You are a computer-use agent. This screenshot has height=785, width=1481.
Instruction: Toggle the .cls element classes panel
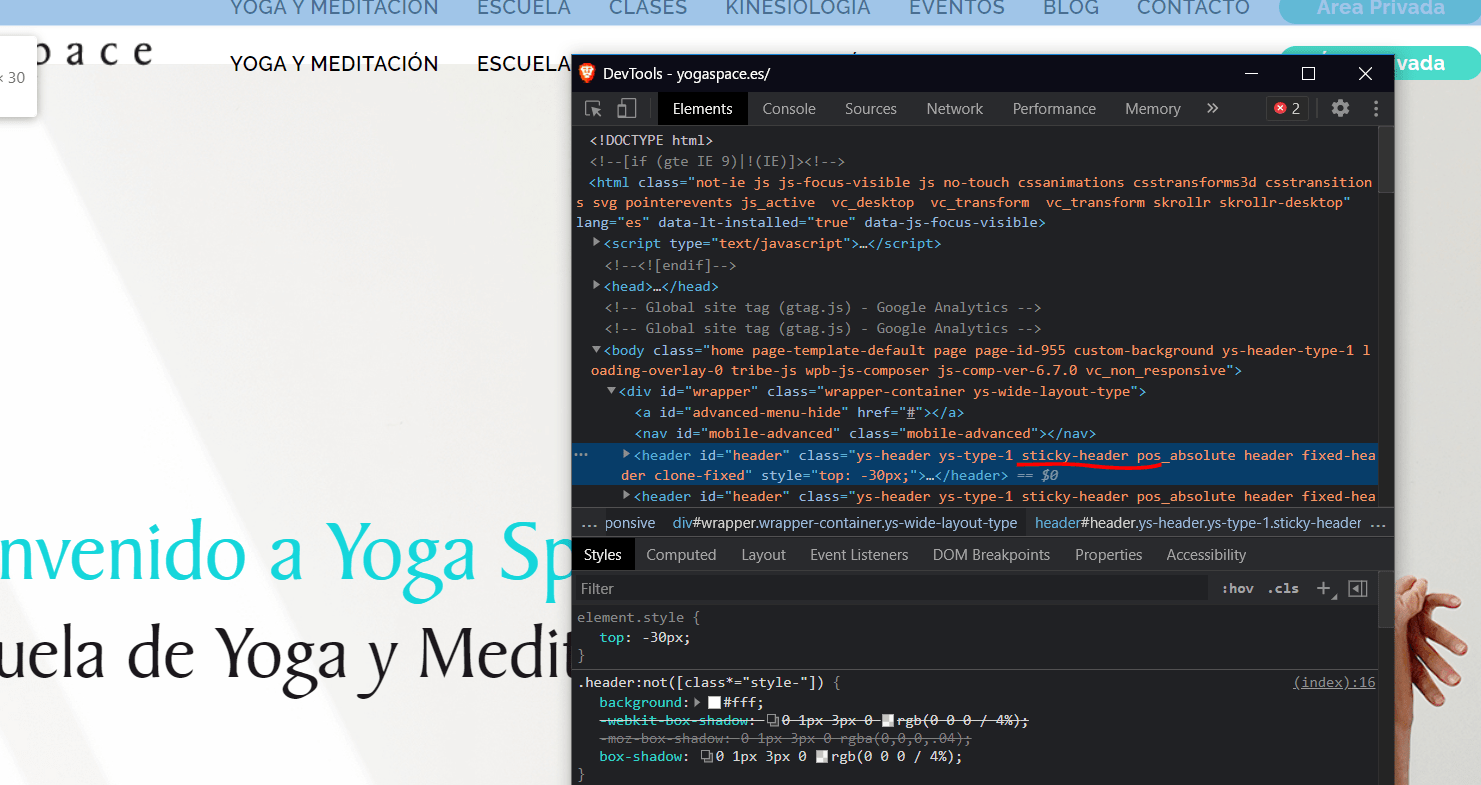(1282, 588)
